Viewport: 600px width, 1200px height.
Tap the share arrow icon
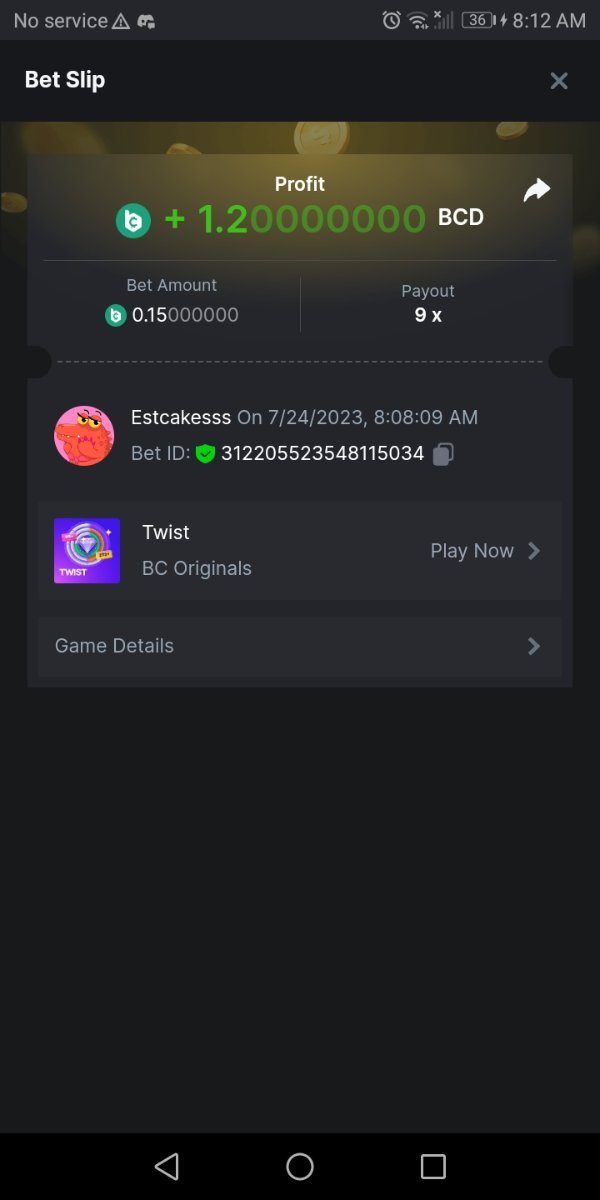[x=537, y=190]
